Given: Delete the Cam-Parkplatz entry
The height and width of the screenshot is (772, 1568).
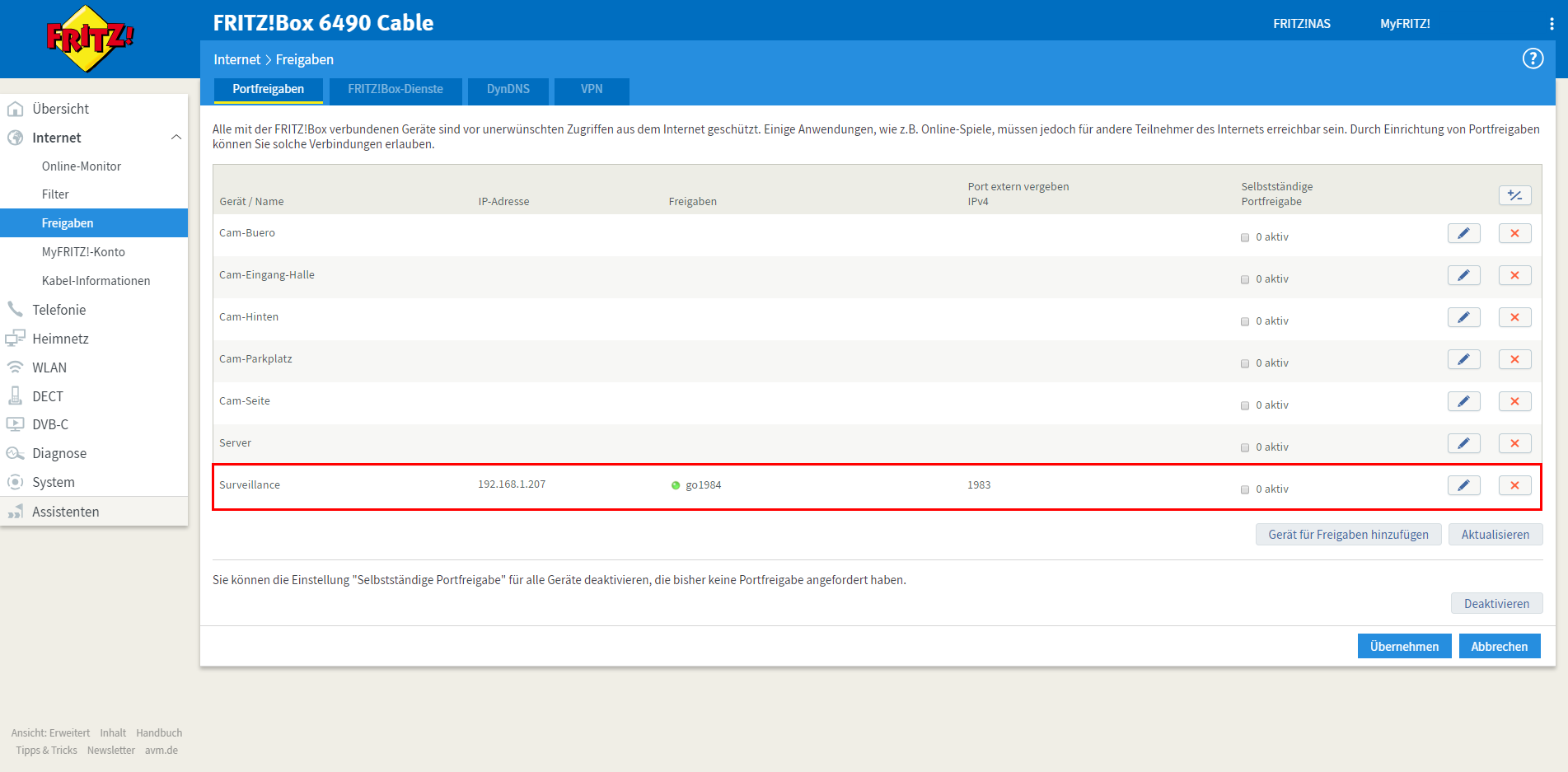Looking at the screenshot, I should pyautogui.click(x=1514, y=359).
